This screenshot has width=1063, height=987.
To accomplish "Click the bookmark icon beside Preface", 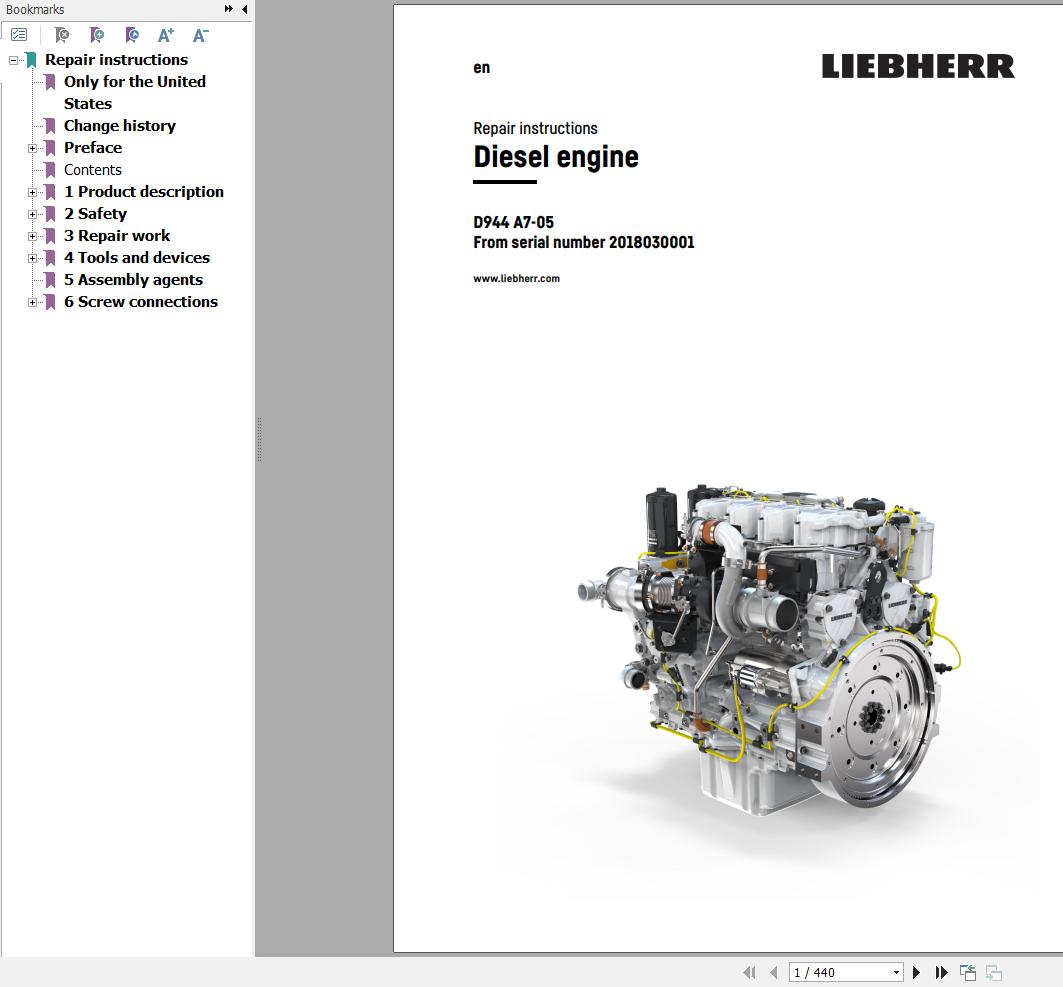I will click(50, 148).
